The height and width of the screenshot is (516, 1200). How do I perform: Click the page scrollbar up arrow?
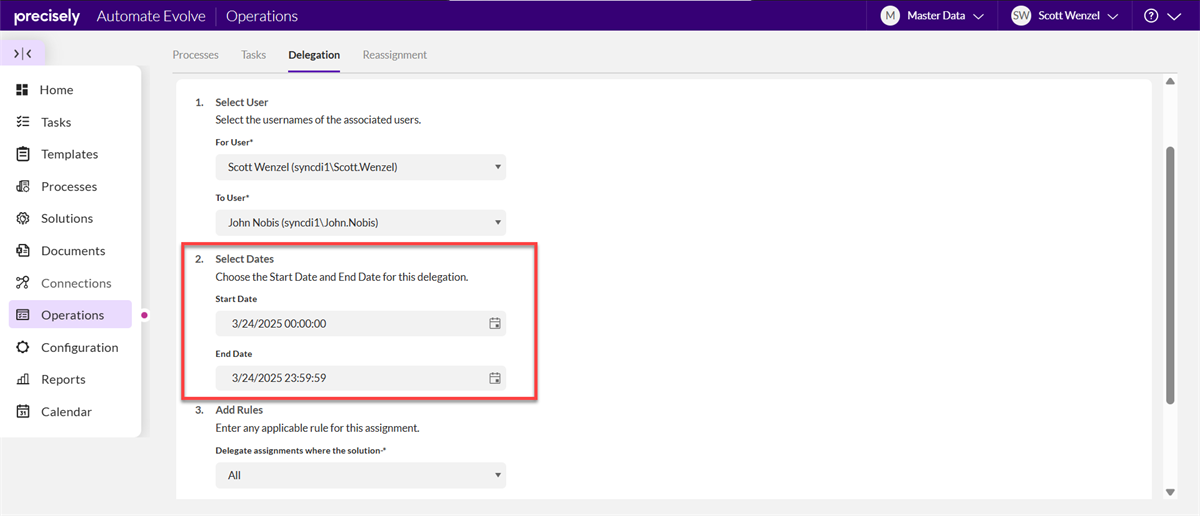[1170, 82]
